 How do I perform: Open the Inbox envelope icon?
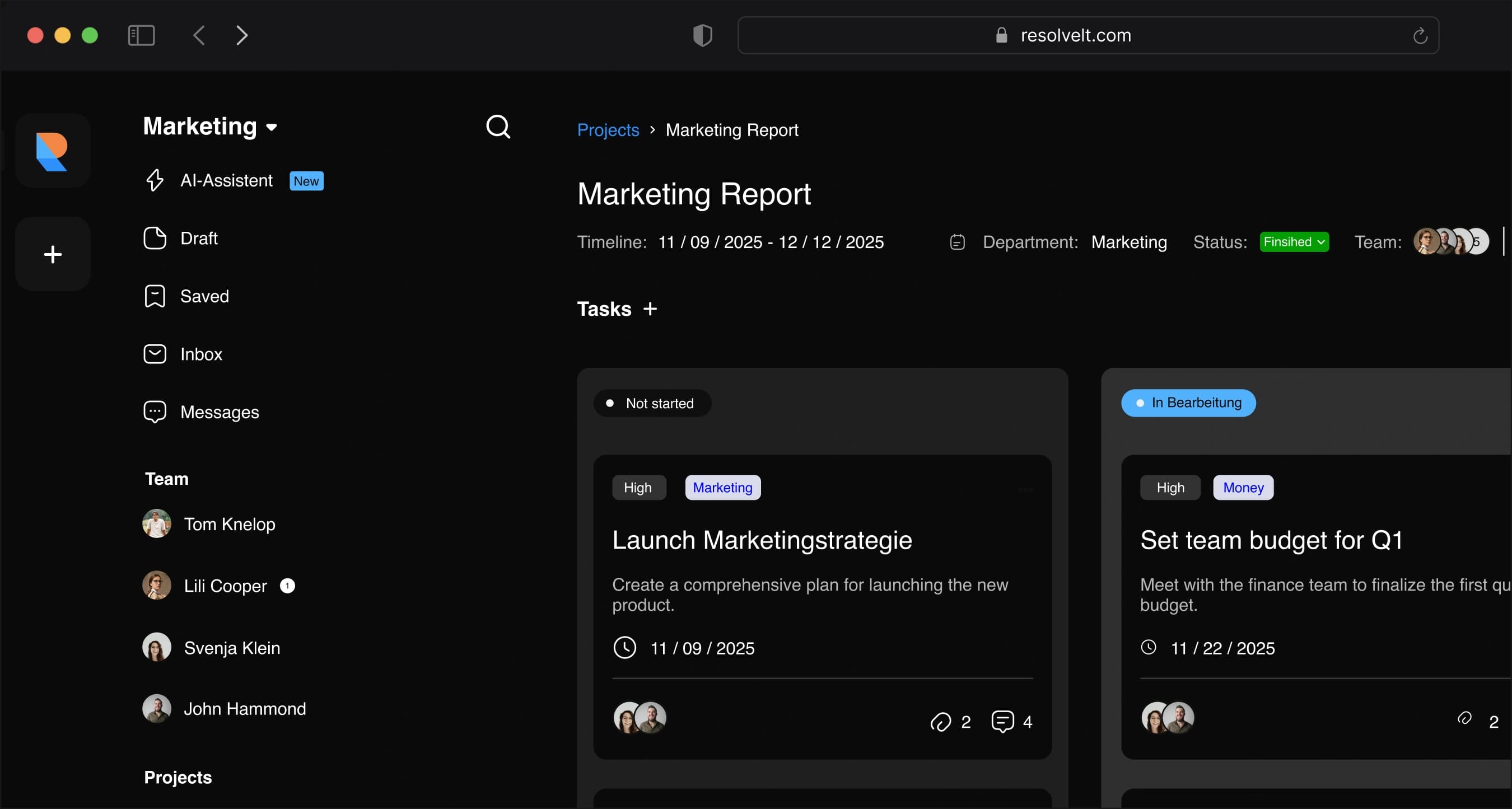[155, 354]
